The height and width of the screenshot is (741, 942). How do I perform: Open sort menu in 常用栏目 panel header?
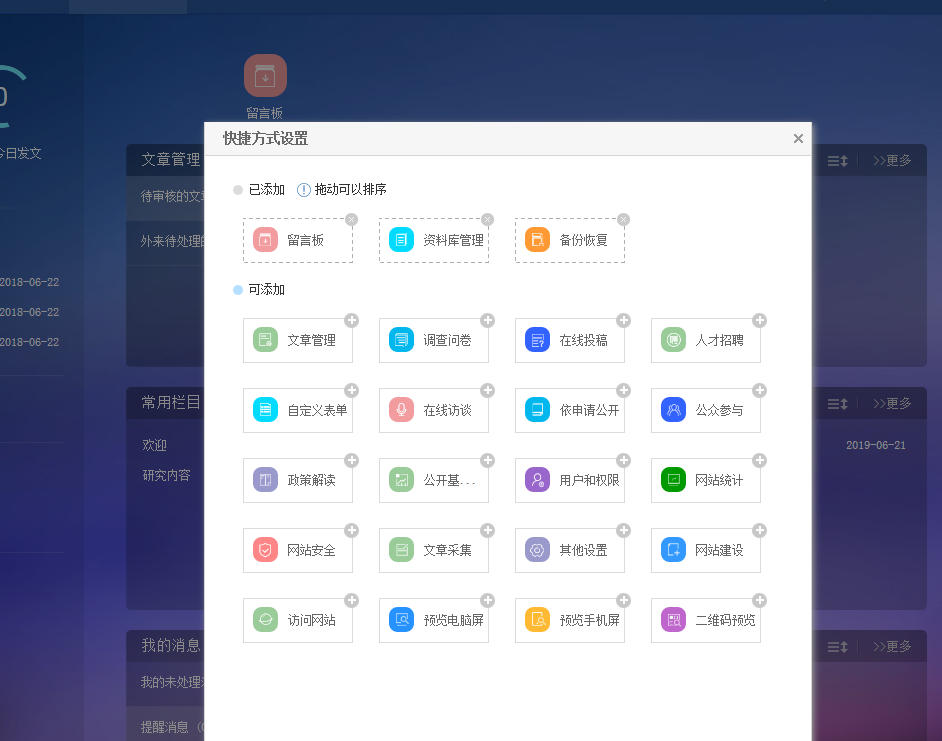pyautogui.click(x=838, y=403)
